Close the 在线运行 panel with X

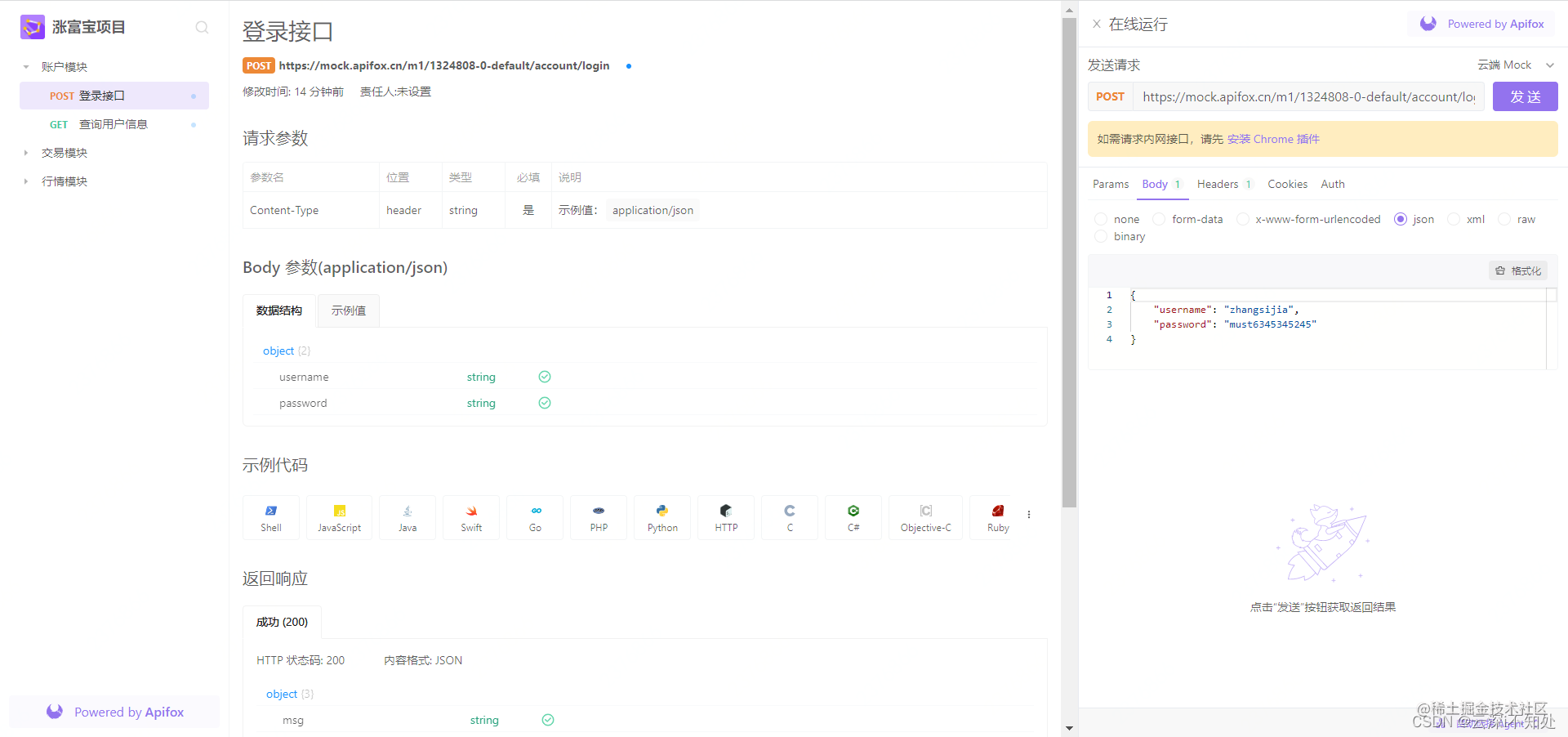click(x=1097, y=24)
